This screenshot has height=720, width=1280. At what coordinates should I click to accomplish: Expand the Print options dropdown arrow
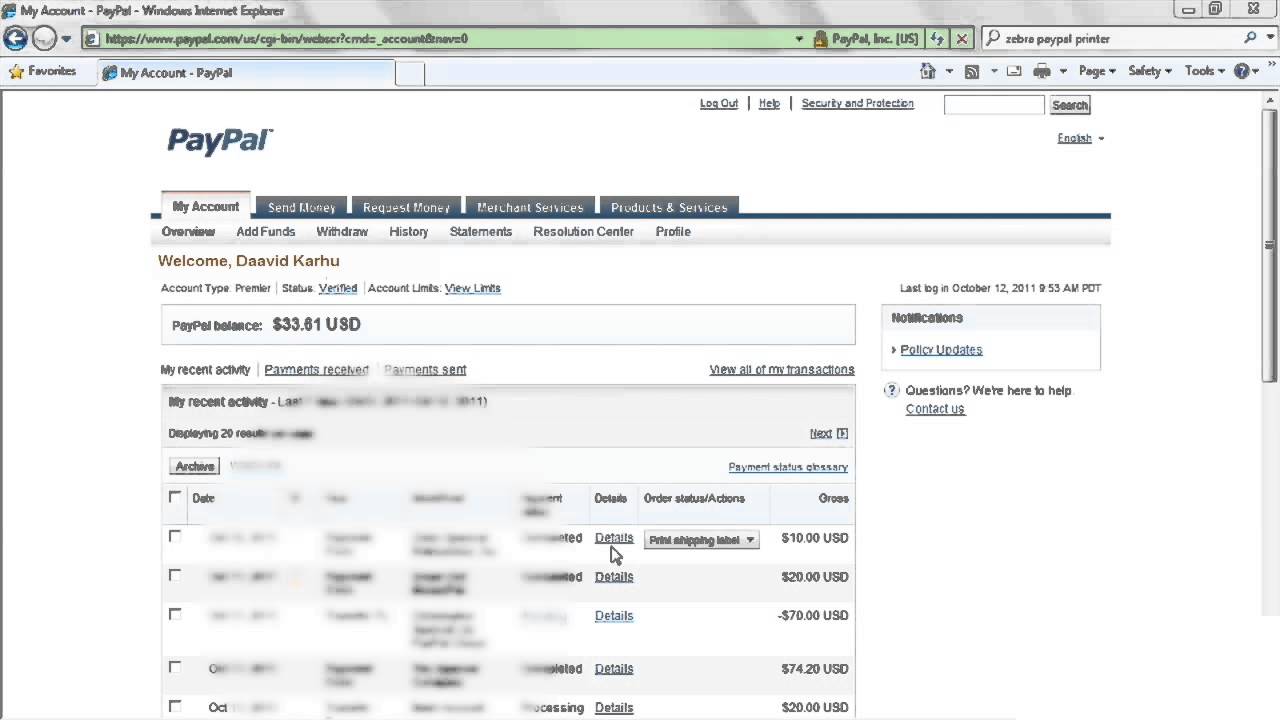click(x=1062, y=71)
